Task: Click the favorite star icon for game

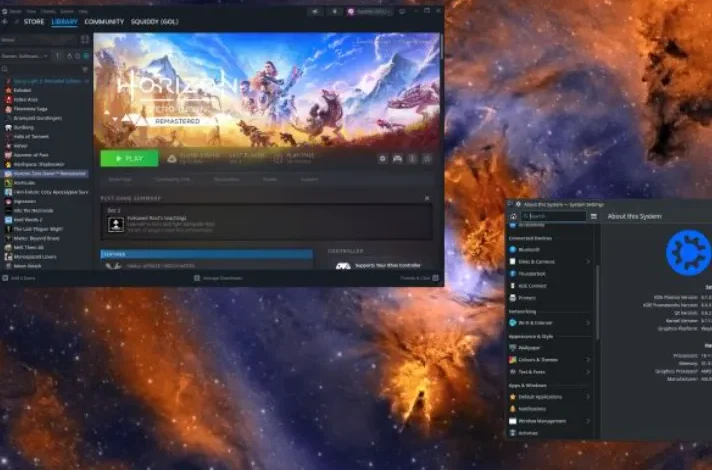Action: (427, 158)
